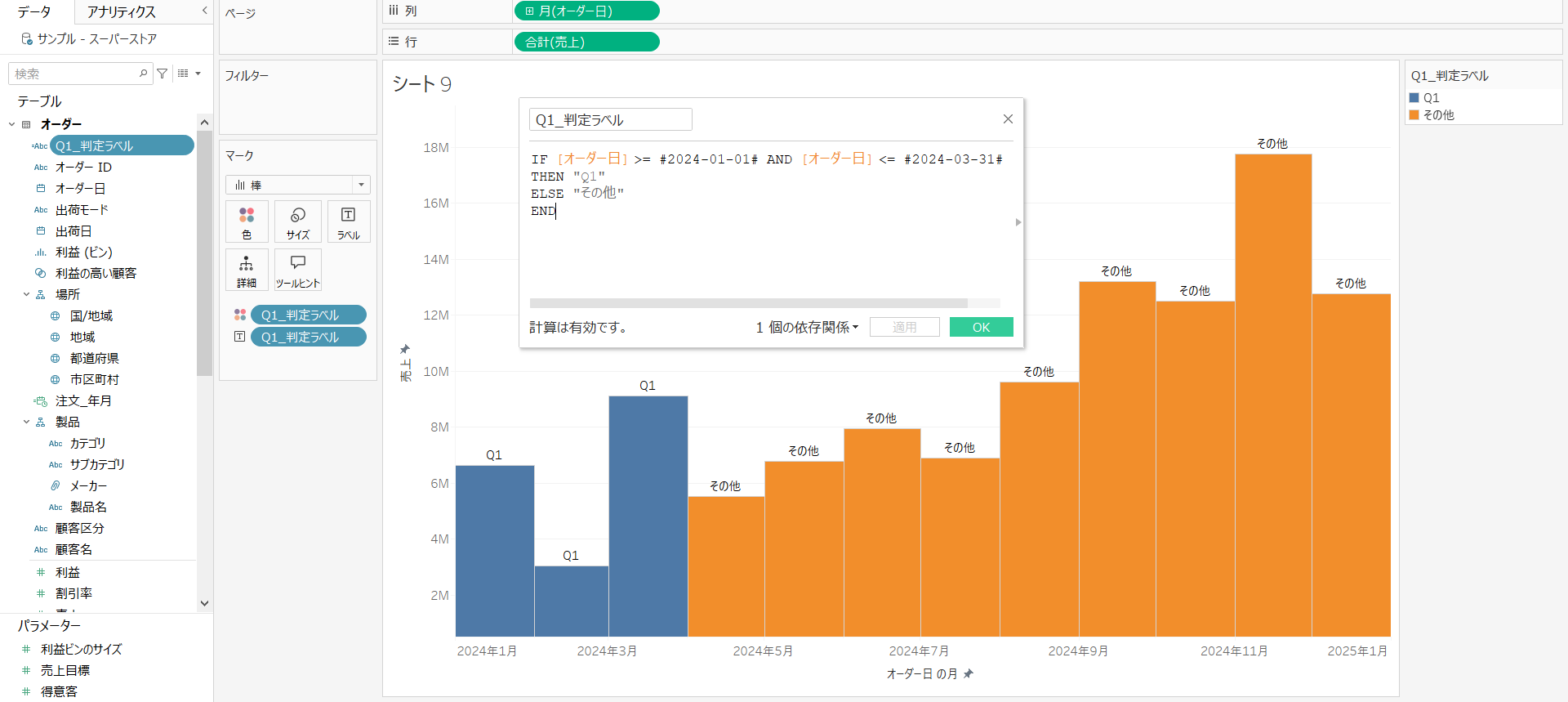Click the orange その他 legend swatch
This screenshot has width=1568, height=702.
(x=1414, y=114)
